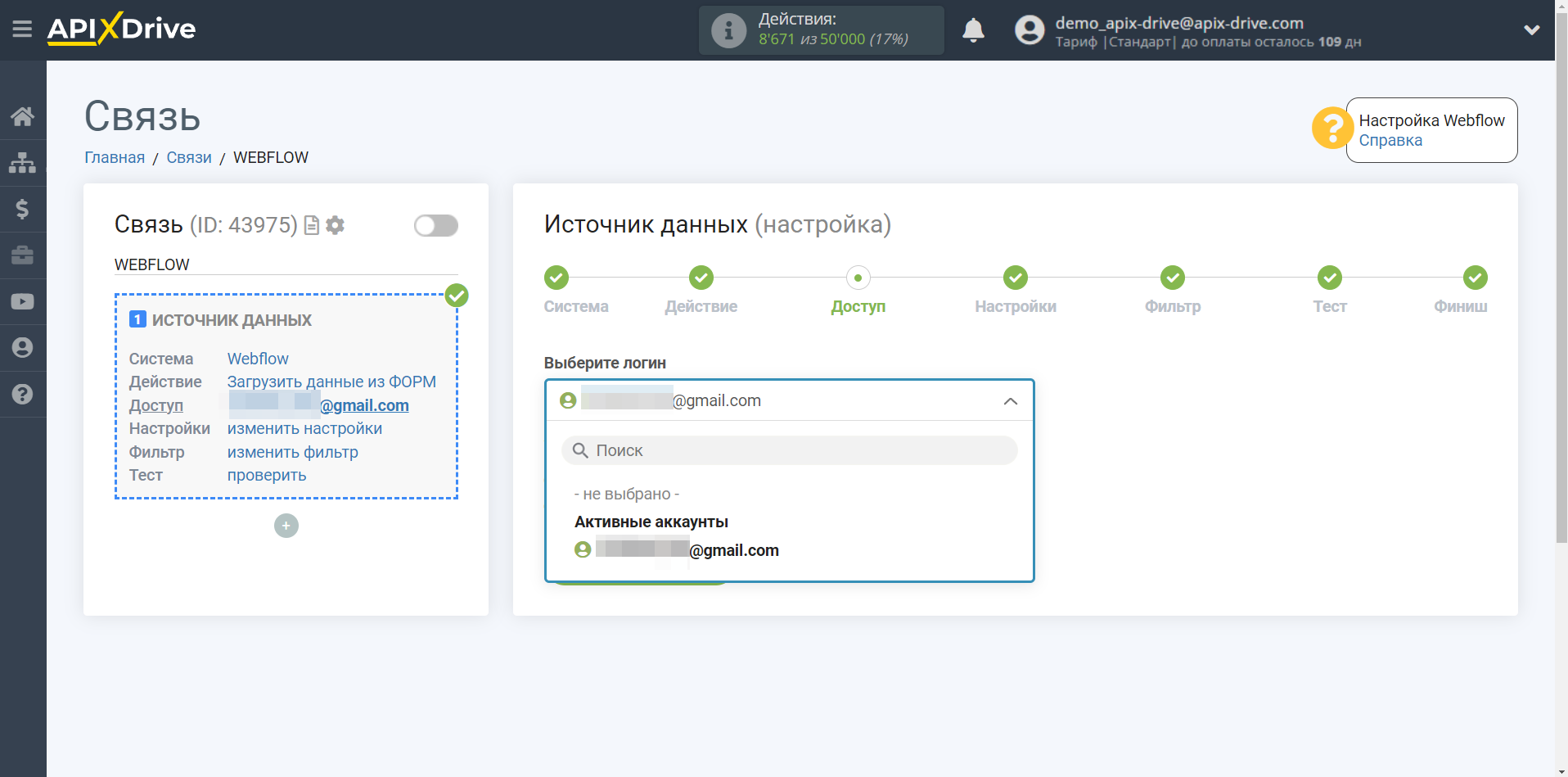
Task: Open notifications bell
Action: [x=973, y=30]
